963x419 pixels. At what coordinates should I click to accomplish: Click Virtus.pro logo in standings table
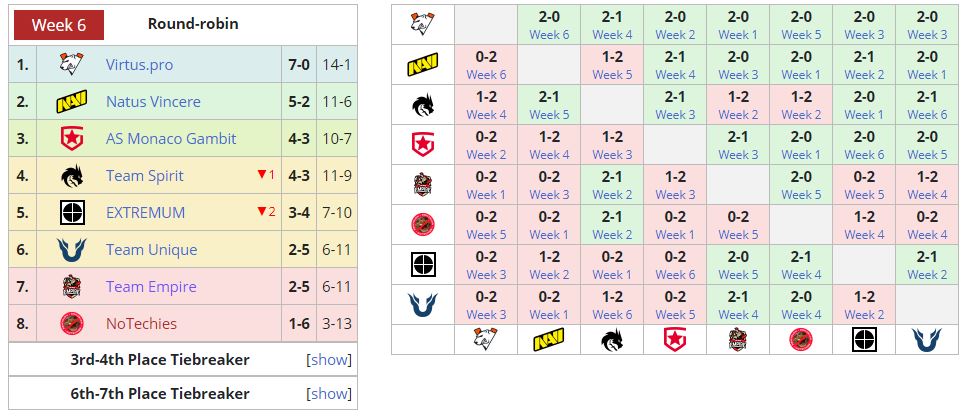(x=70, y=65)
